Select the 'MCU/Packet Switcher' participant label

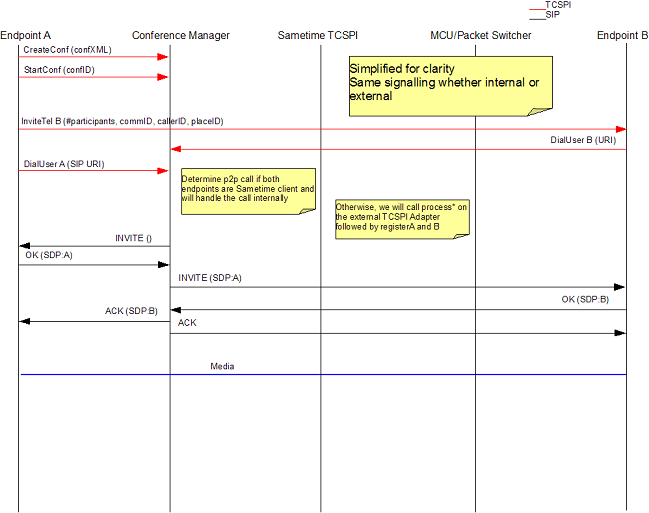(481, 36)
